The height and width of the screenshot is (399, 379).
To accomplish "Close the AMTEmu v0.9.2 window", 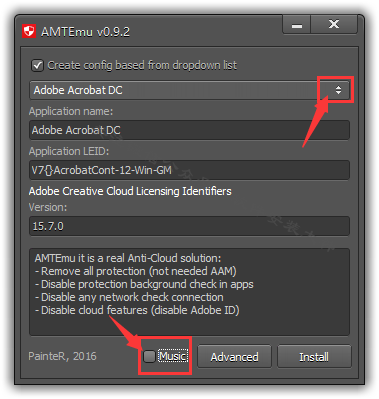I will click(x=334, y=25).
